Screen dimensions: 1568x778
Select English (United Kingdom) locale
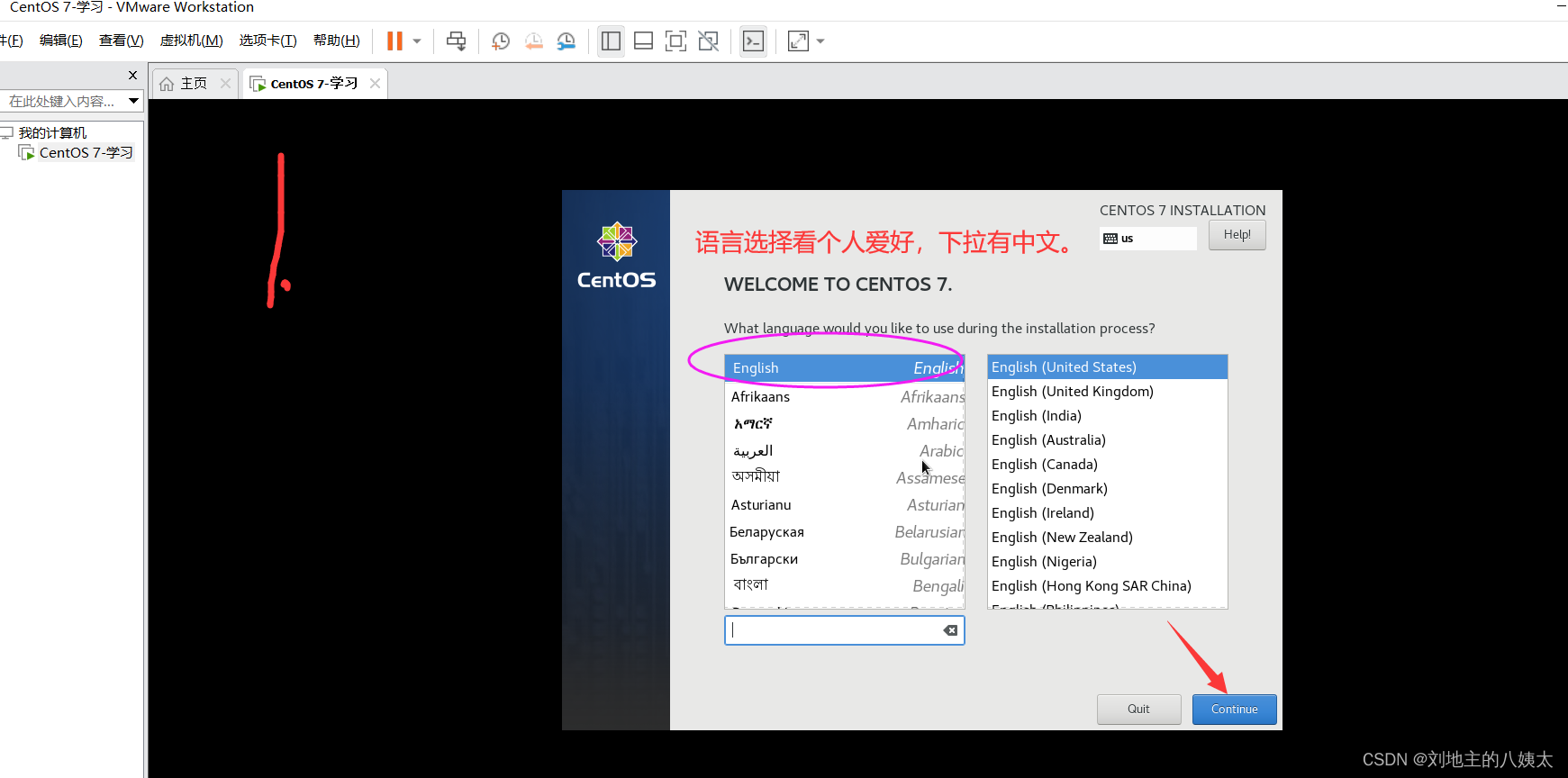[1108, 392]
